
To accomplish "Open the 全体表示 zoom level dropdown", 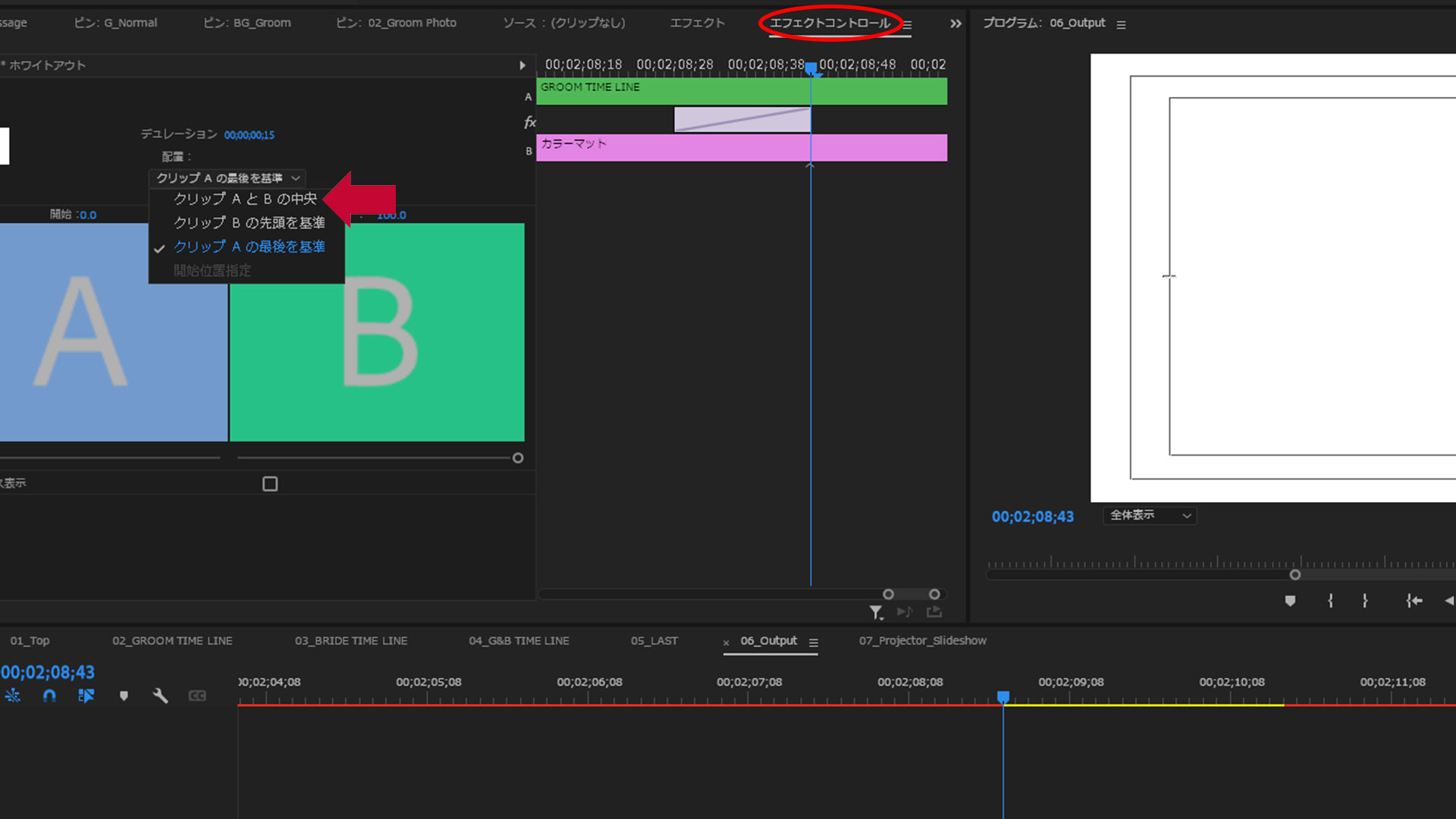I will (x=1150, y=516).
